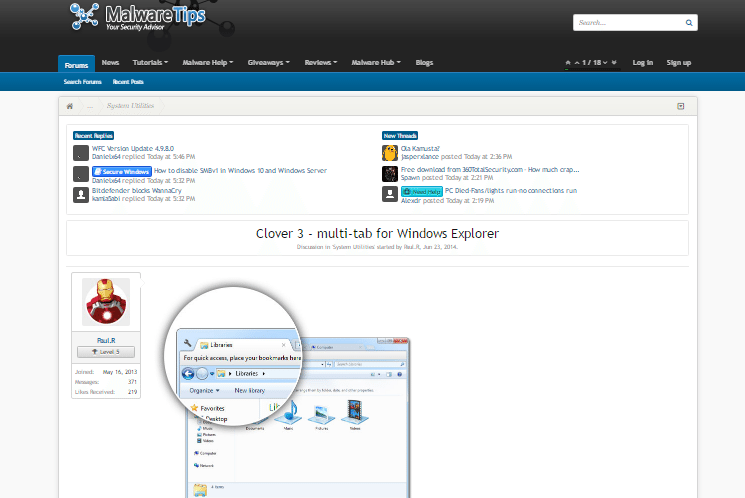
Task: Open Search Forums in the blue bar
Action: tap(83, 82)
